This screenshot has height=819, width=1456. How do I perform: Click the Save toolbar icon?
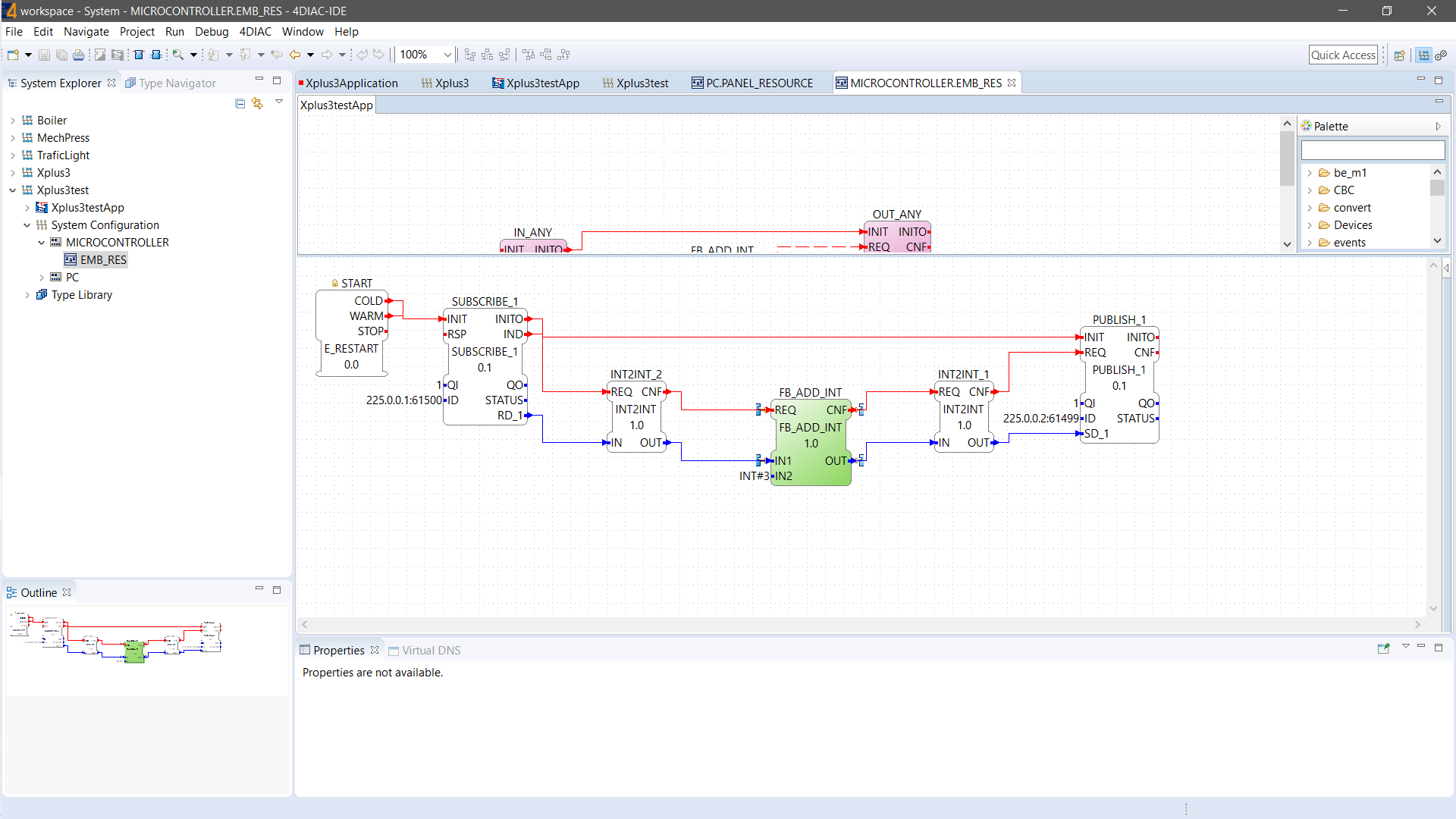[x=44, y=55]
